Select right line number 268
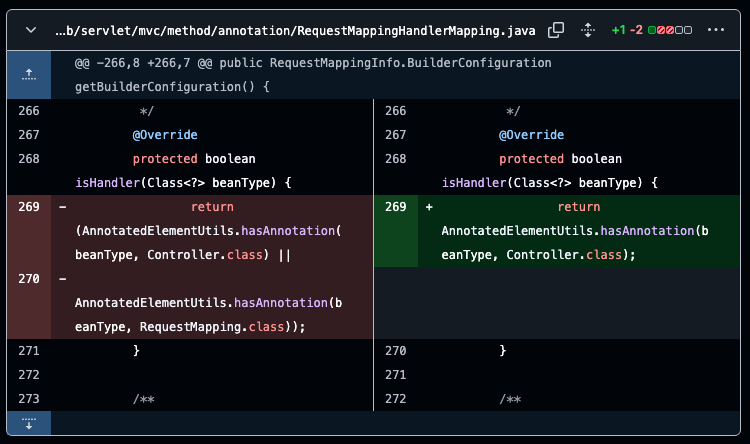This screenshot has width=750, height=444. tap(396, 159)
